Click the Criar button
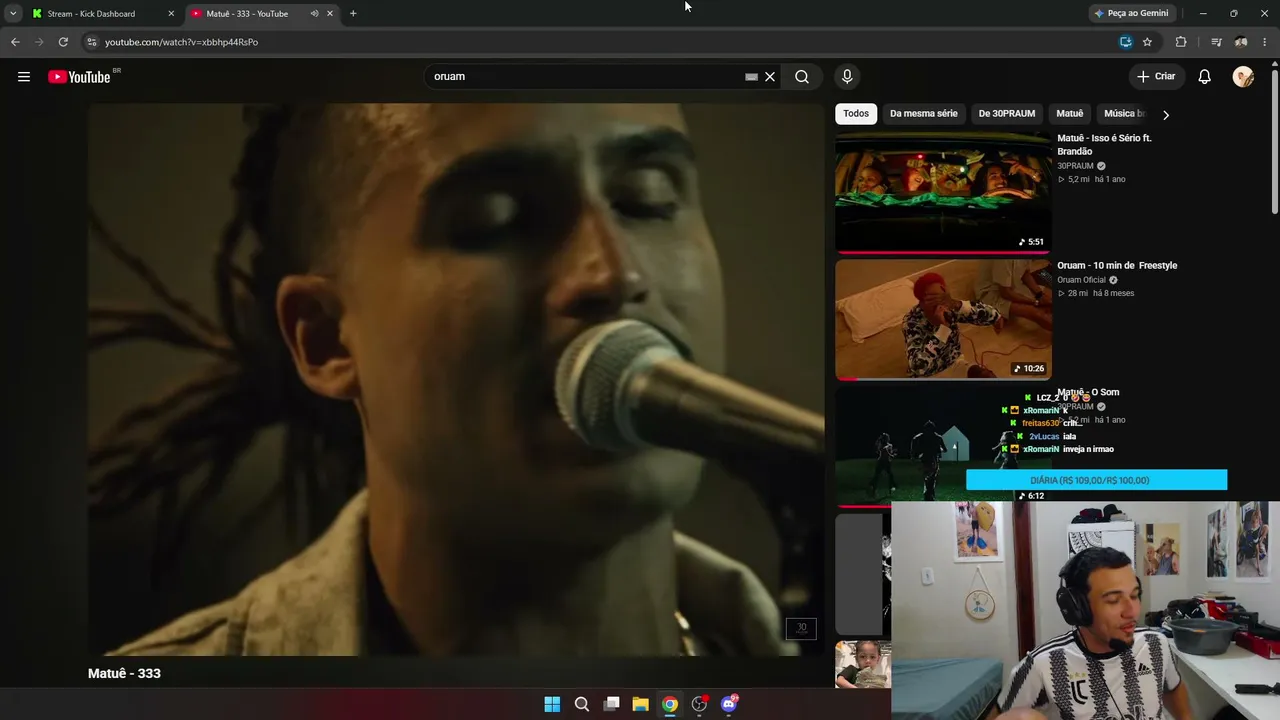The height and width of the screenshot is (720, 1280). [x=1156, y=77]
